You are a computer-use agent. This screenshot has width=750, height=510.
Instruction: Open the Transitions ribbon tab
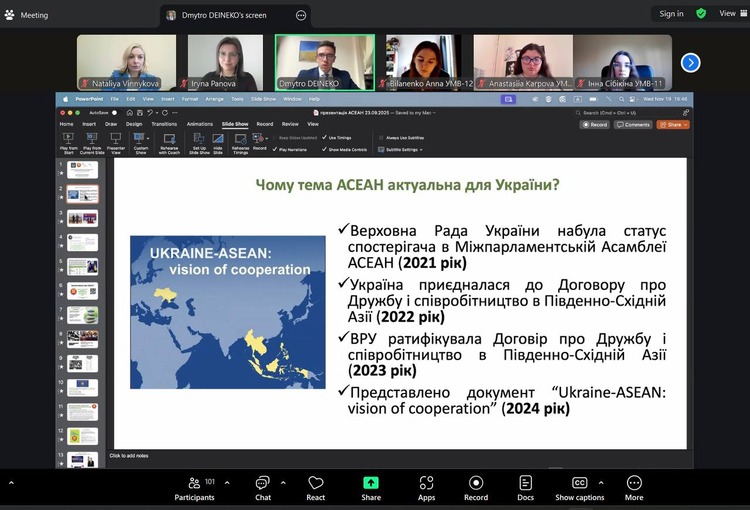pyautogui.click(x=164, y=124)
